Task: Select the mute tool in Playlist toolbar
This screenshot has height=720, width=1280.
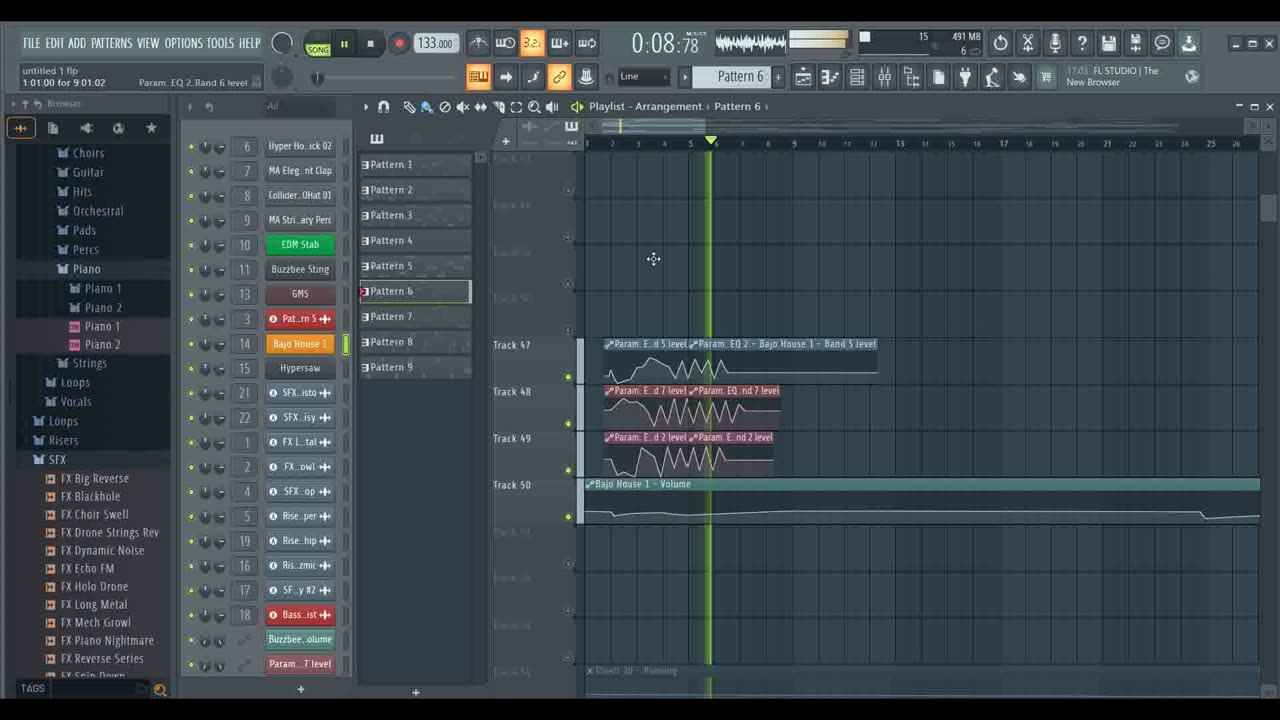Action: (x=463, y=107)
